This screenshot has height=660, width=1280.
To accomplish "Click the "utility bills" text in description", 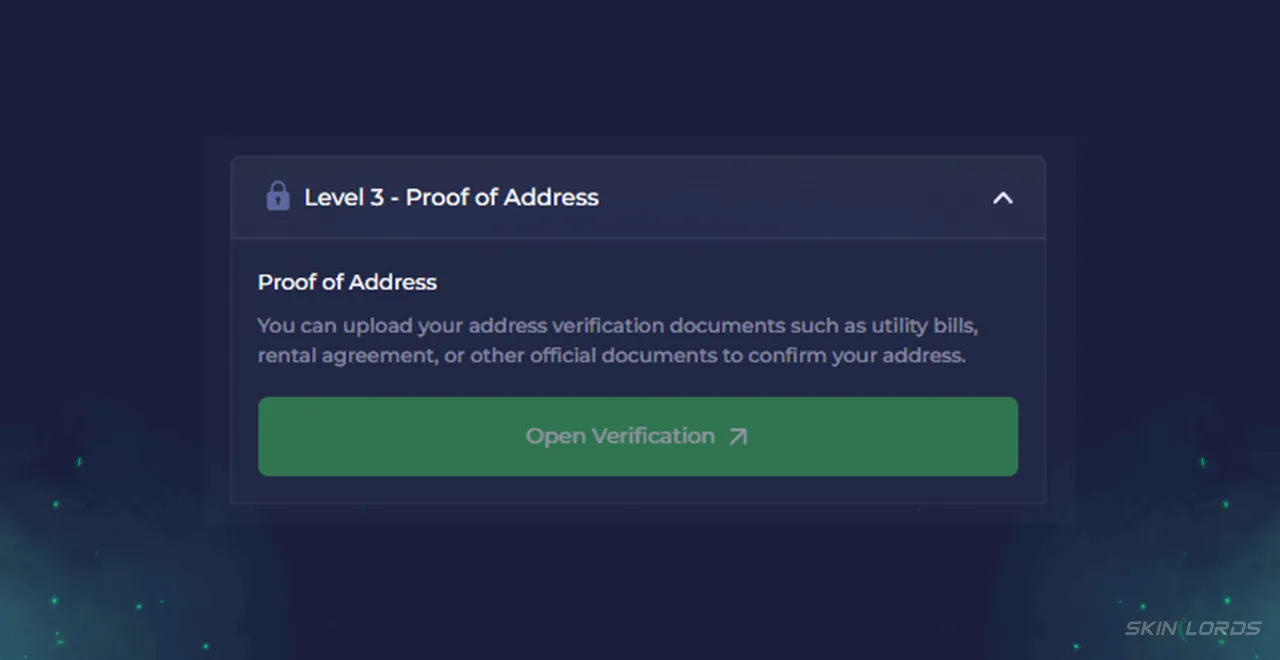I will coord(924,326).
